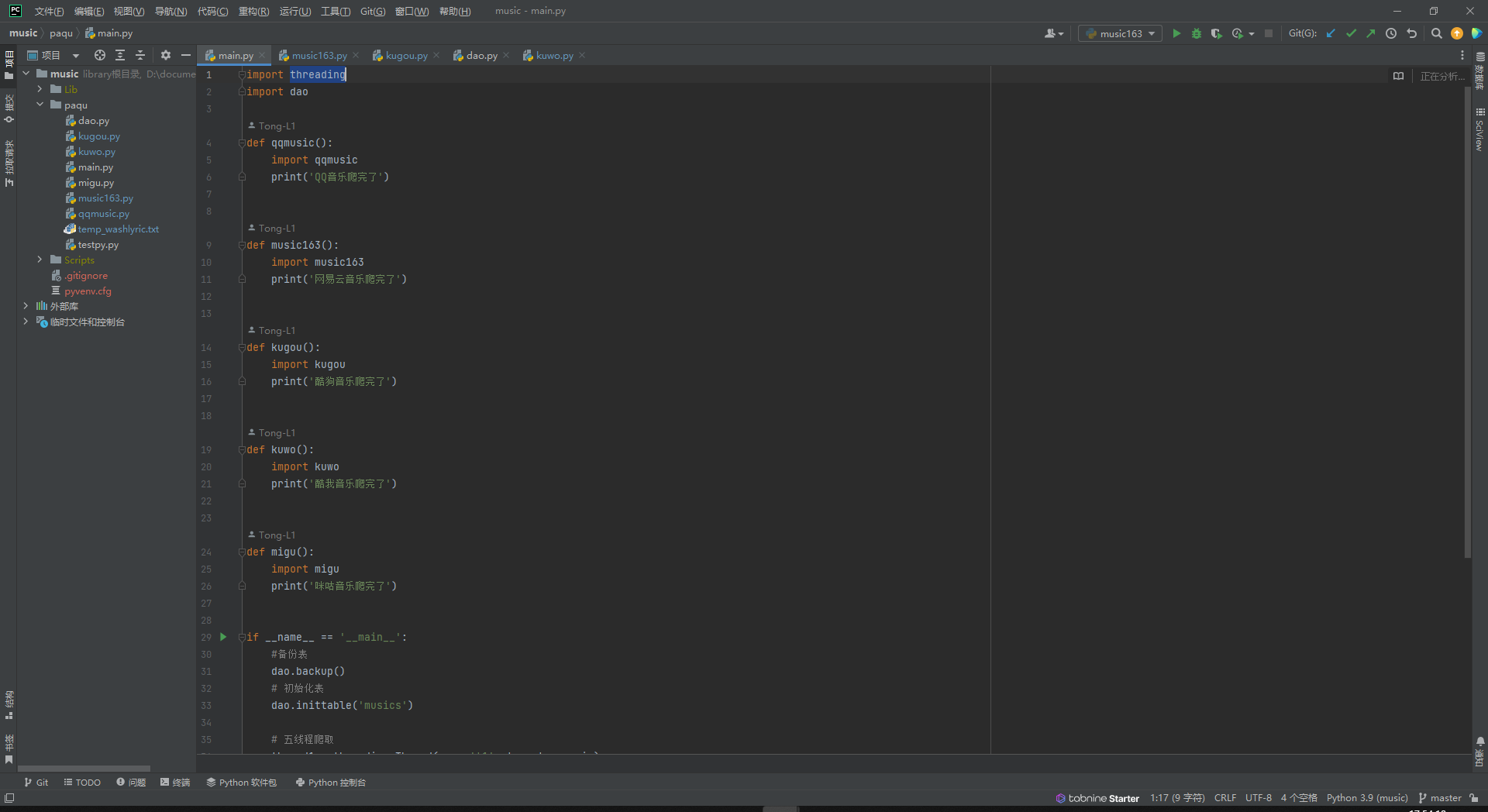The image size is (1488, 812).
Task: Expand scratches and consoles node
Action: 26,322
